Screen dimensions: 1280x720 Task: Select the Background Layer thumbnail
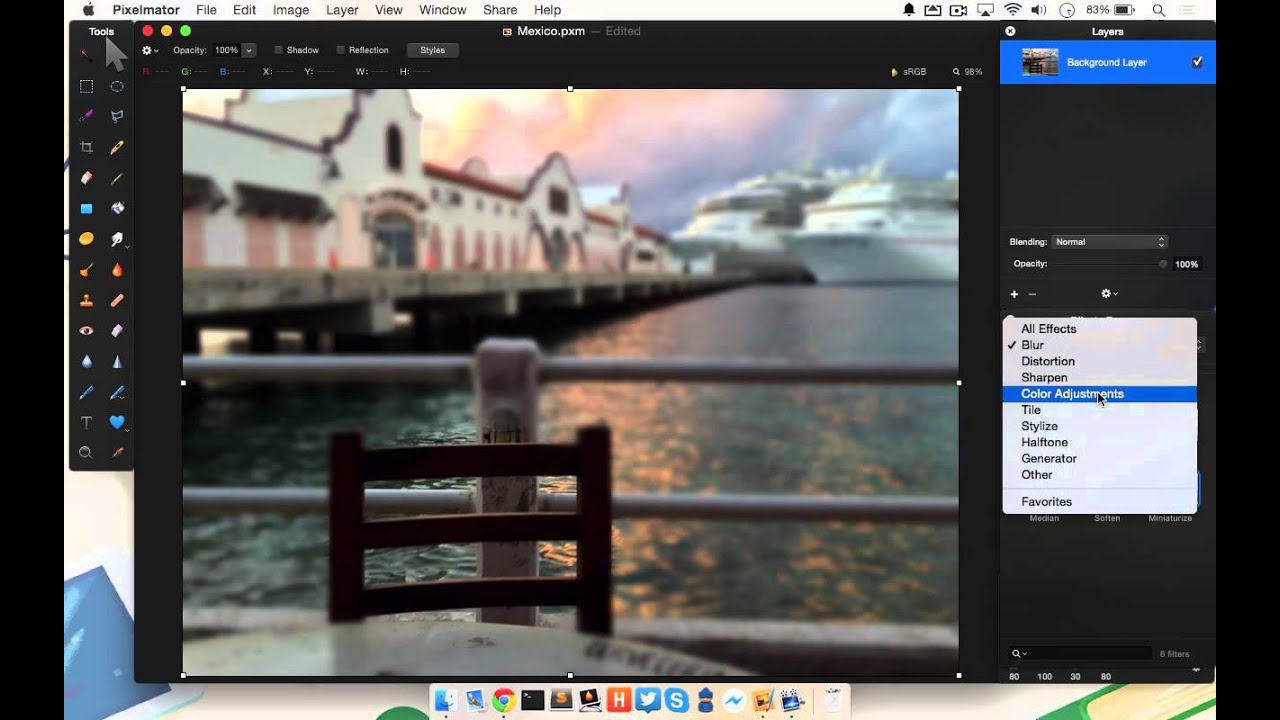pyautogui.click(x=1040, y=62)
